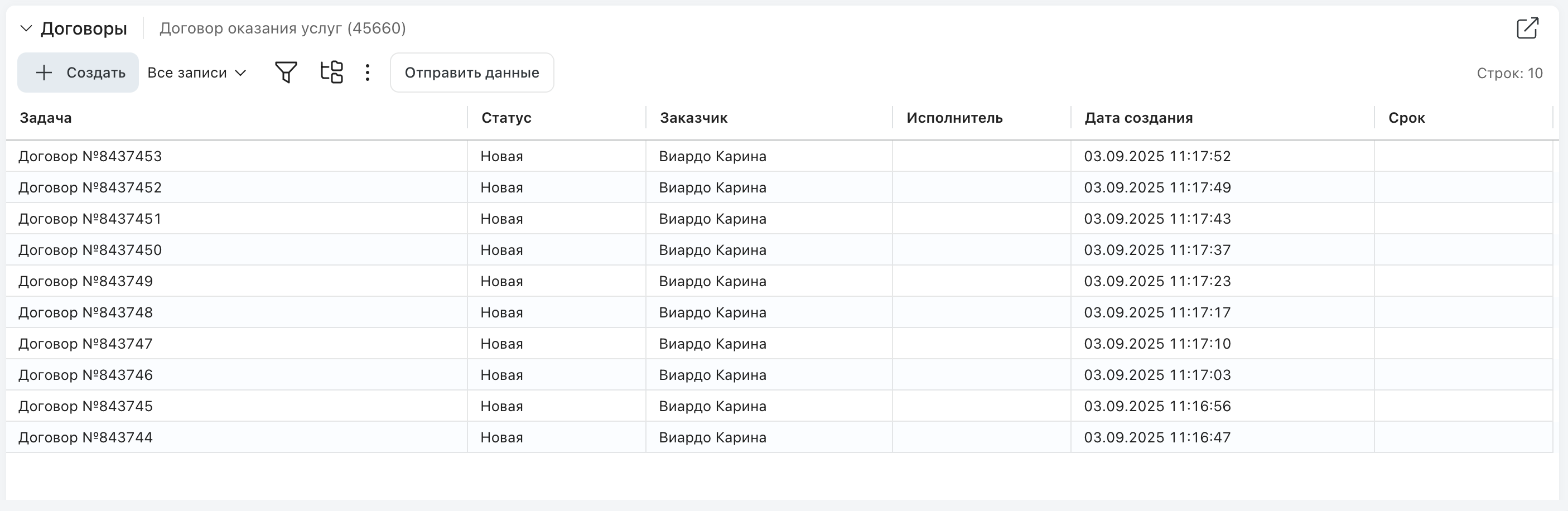
Task: Open Договор №843744 row
Action: 779,437
